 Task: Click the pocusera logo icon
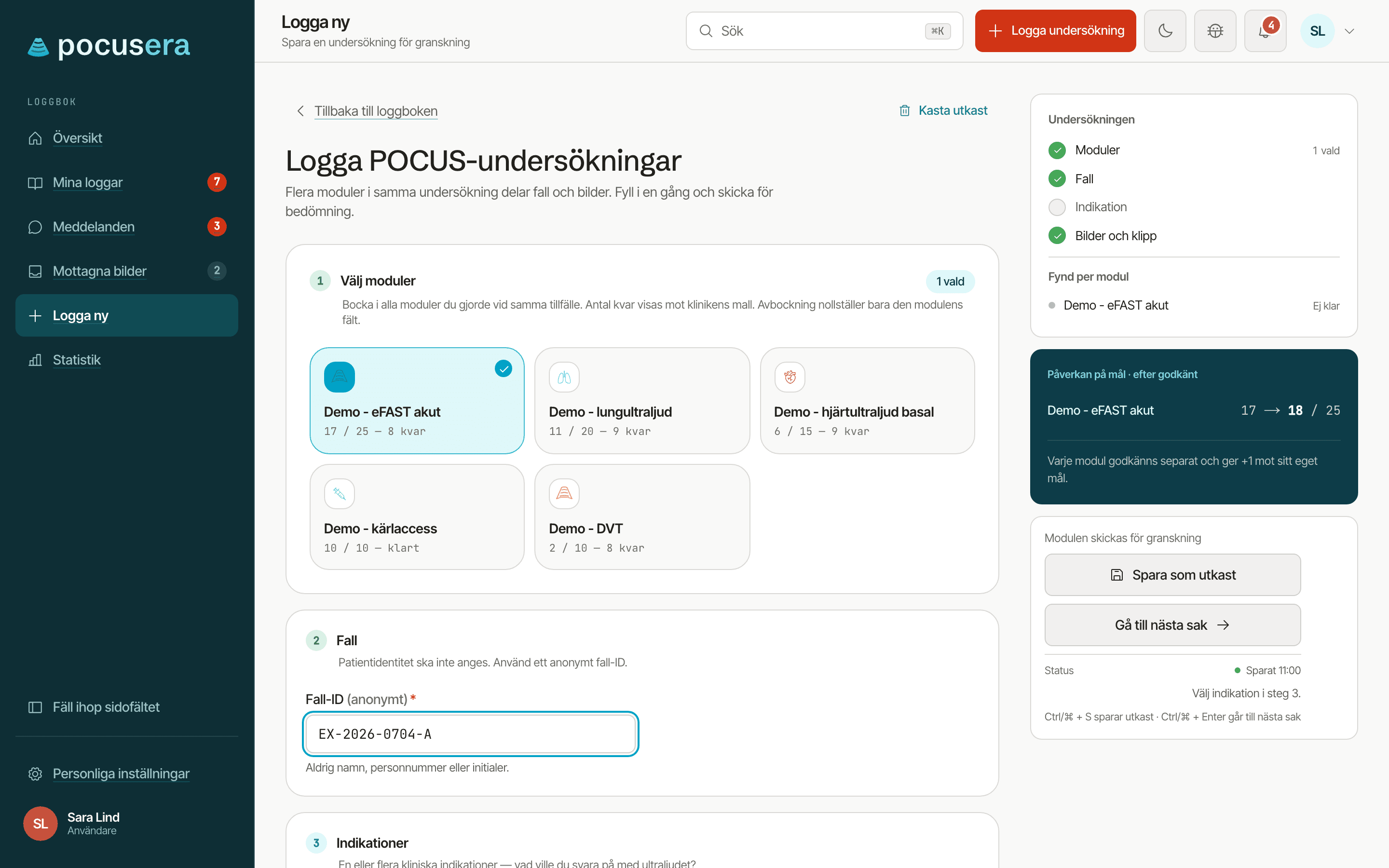click(x=39, y=47)
